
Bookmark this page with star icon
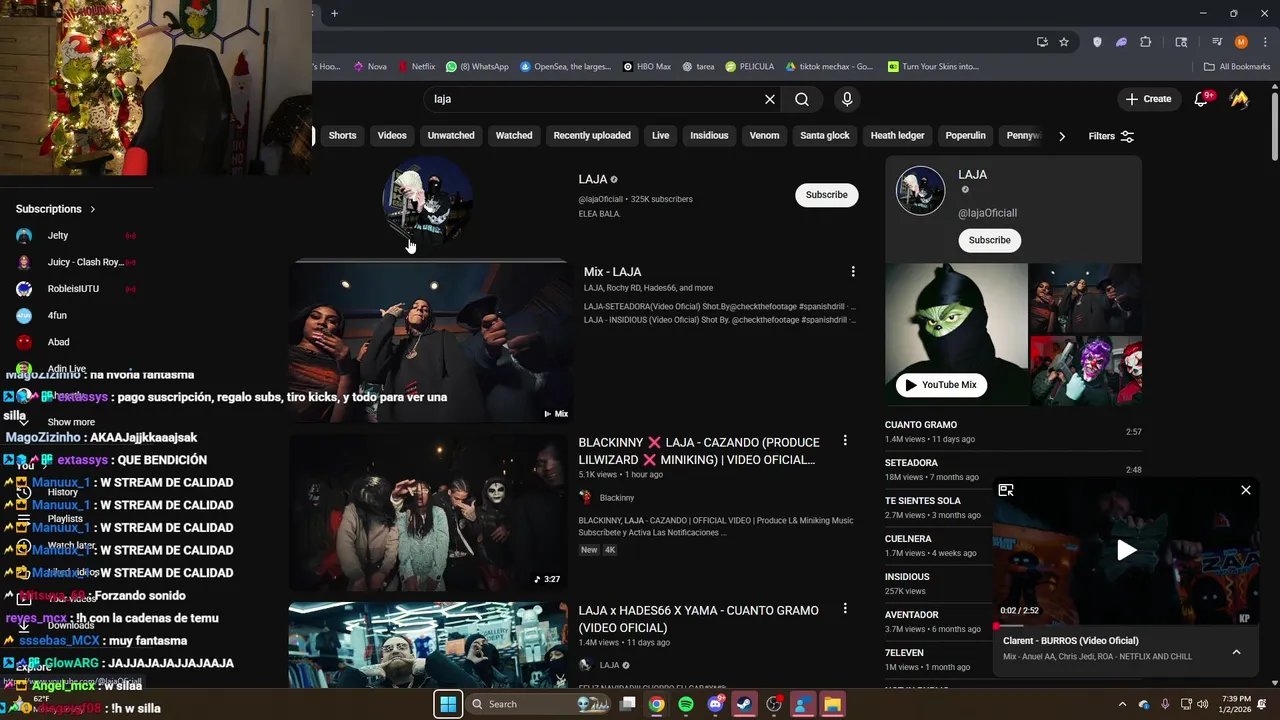[x=1064, y=42]
